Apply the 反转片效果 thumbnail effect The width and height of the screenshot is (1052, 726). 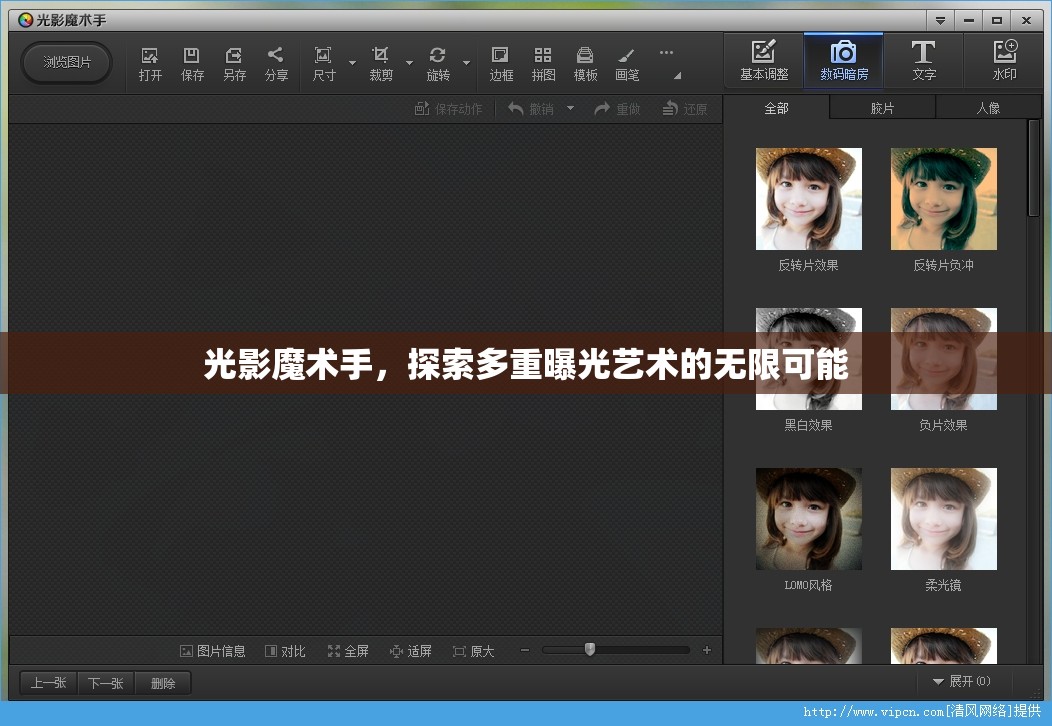[x=808, y=199]
